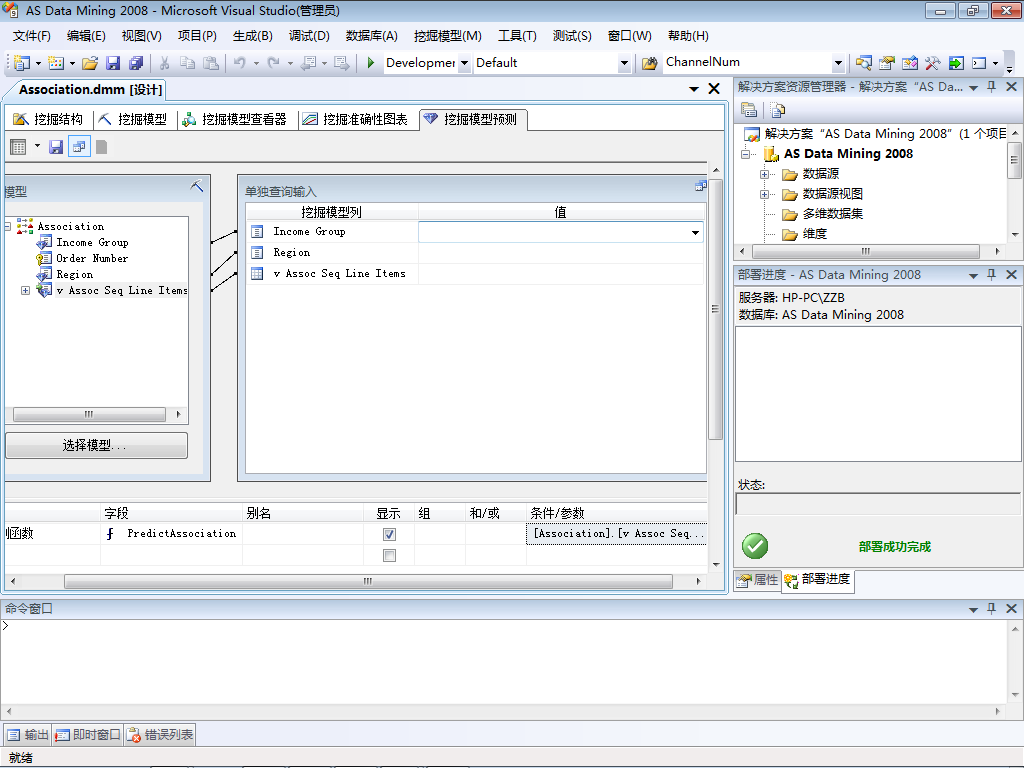This screenshot has height=768, width=1024.
Task: Switch to the 挖掘准确性图表 tab
Action: coord(356,119)
